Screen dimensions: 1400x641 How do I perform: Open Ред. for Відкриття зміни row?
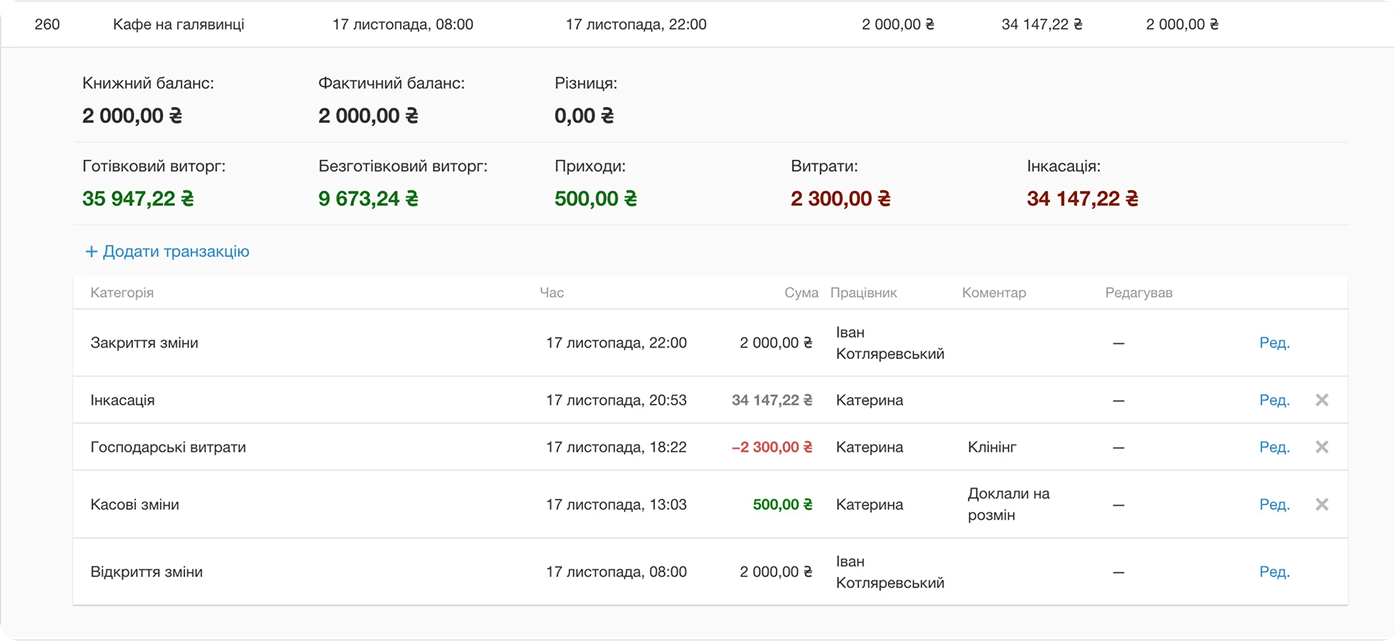point(1274,572)
